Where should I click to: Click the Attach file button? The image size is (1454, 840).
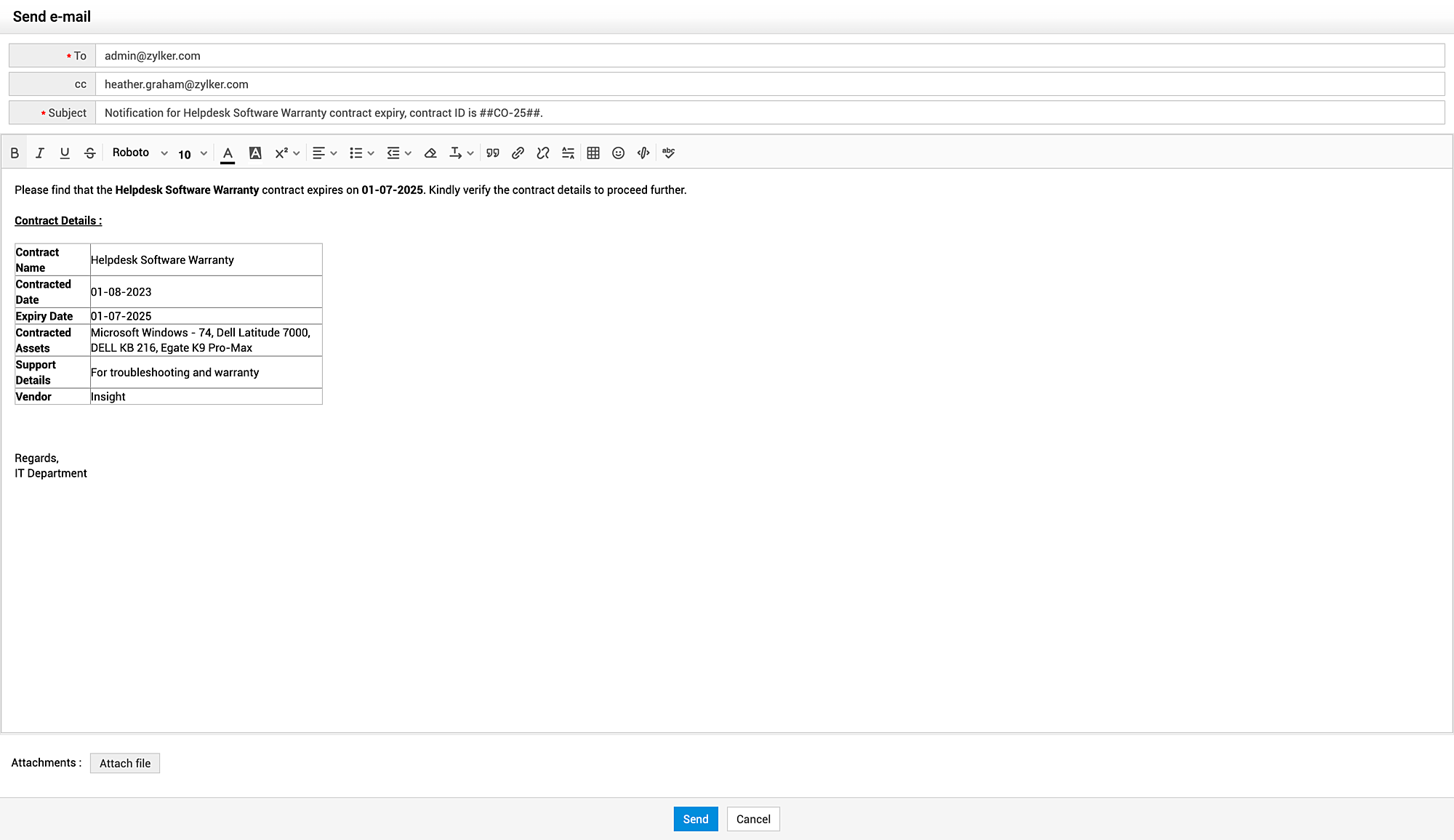pyautogui.click(x=125, y=763)
